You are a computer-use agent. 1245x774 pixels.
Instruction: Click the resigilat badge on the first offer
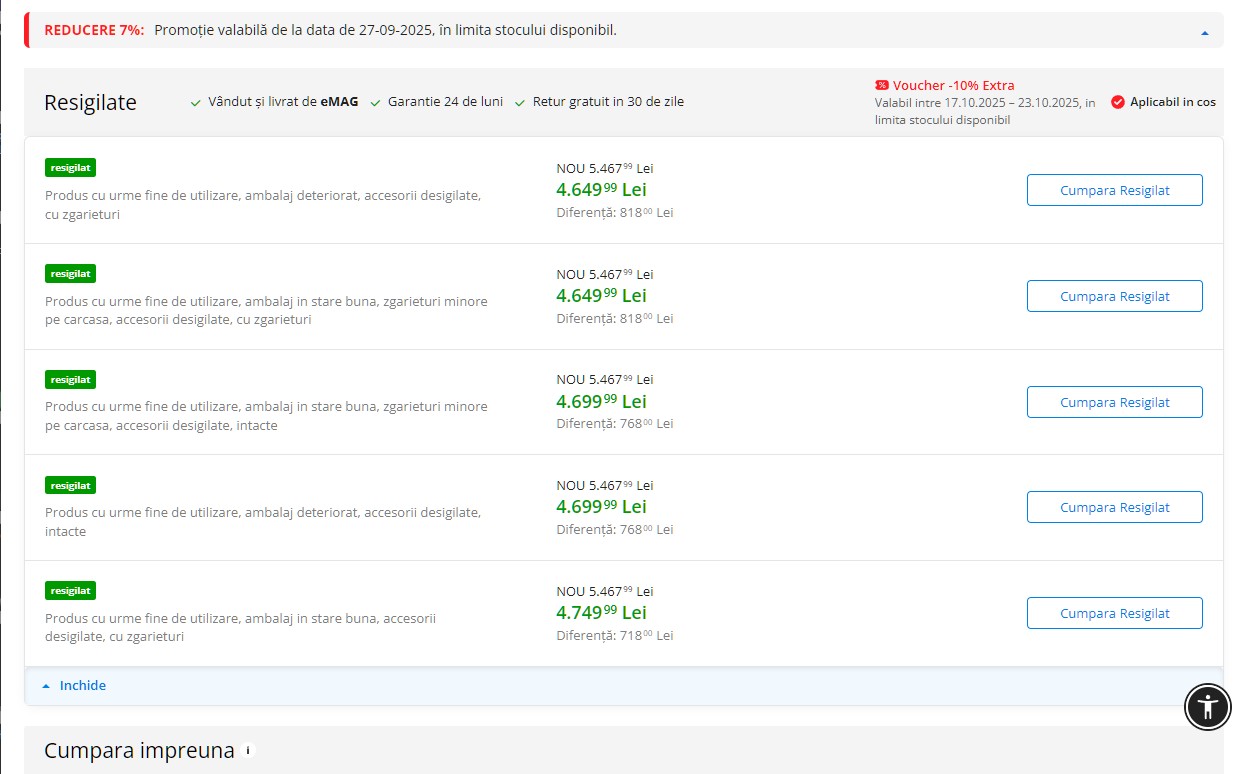click(70, 167)
